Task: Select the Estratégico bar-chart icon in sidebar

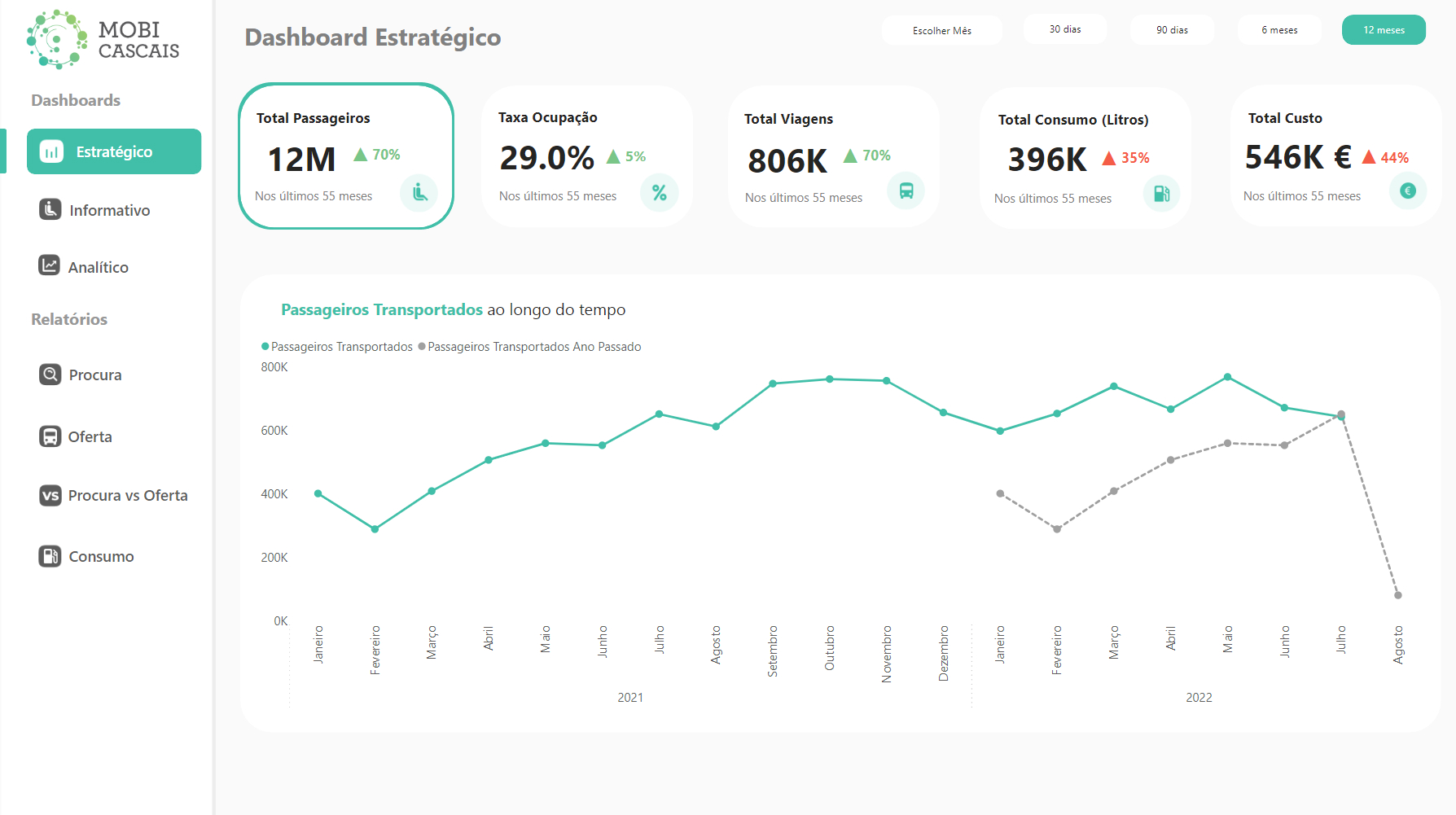Action: pos(50,151)
